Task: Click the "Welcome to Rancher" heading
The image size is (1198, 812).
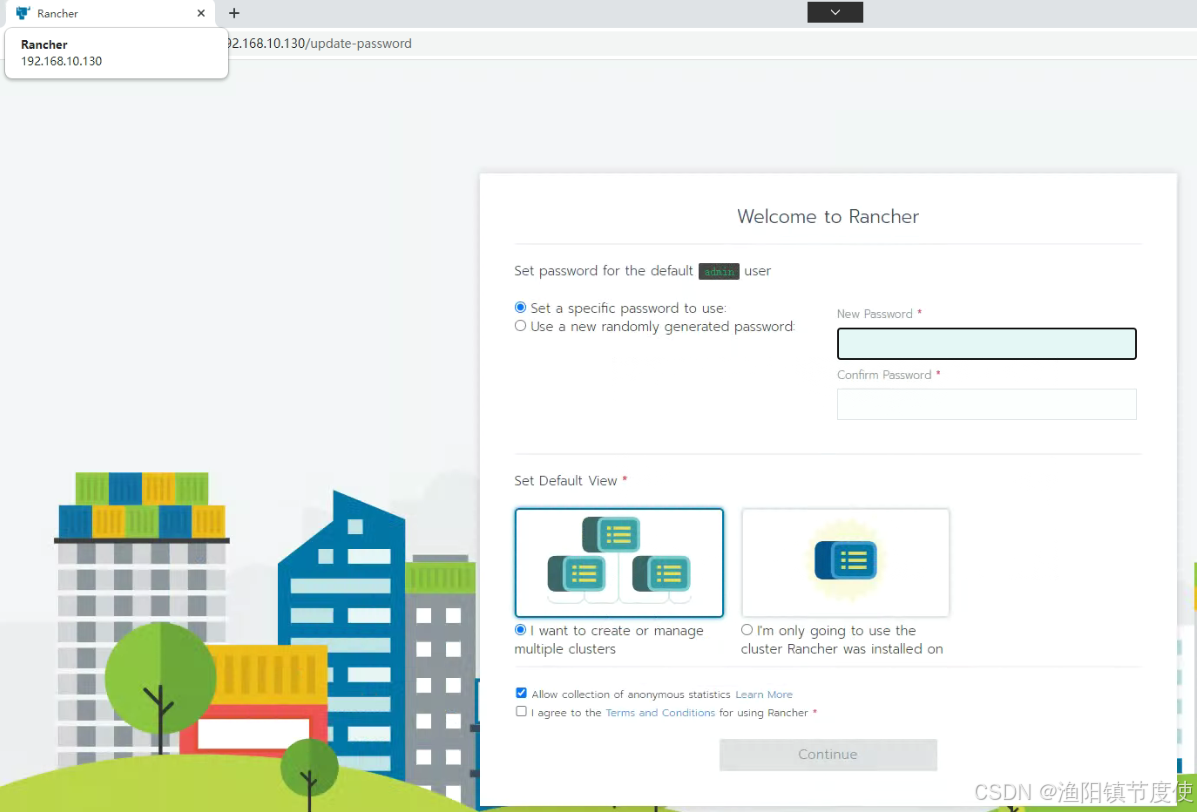Action: pyautogui.click(x=827, y=216)
